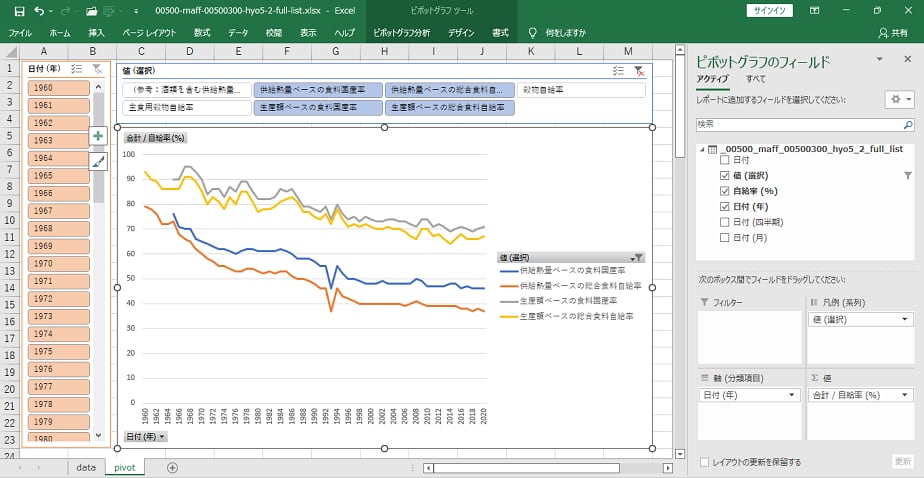Viewport: 924px width, 478px height.
Task: Uncheck the 自給率 (%) field checkbox
Action: point(725,191)
